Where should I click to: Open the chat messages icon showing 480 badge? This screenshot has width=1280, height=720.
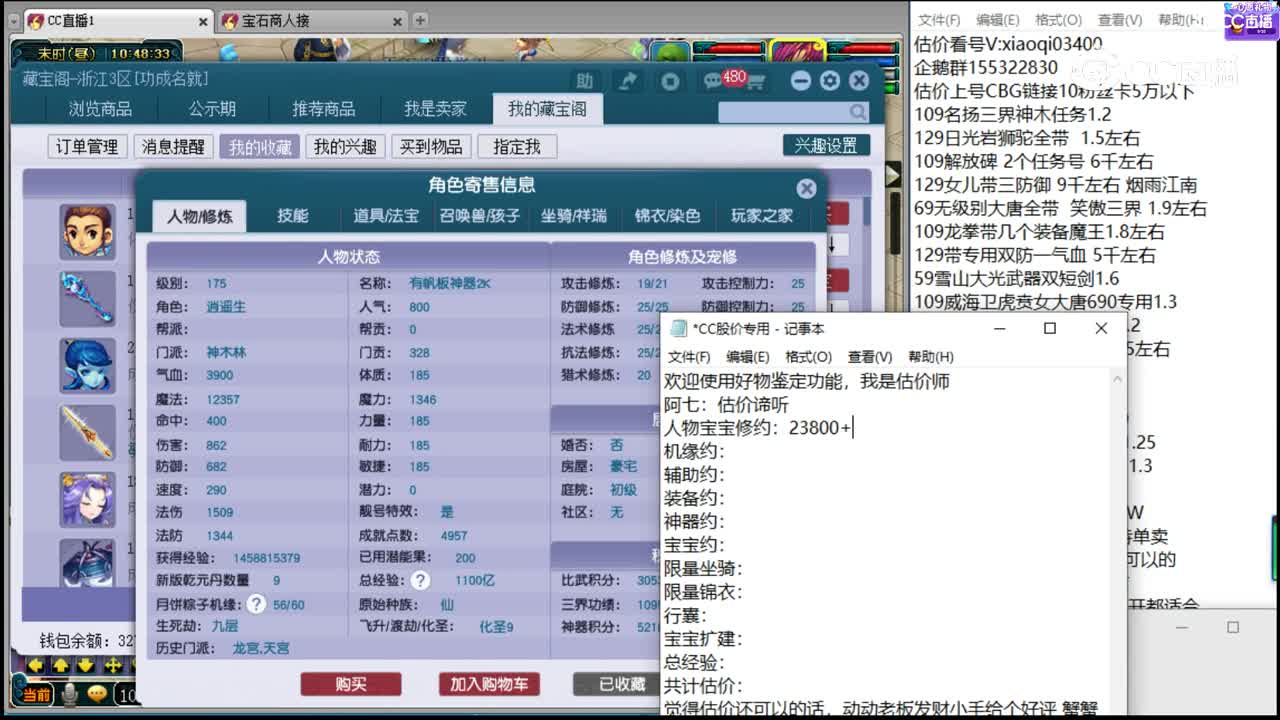click(713, 80)
